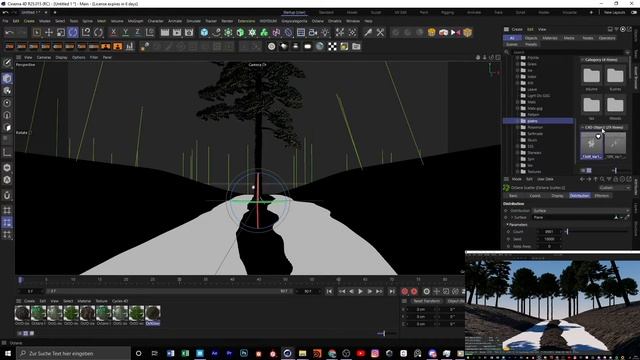640x360 pixels.
Task: Open Photoshop from the taskbar
Action: (x=244, y=353)
